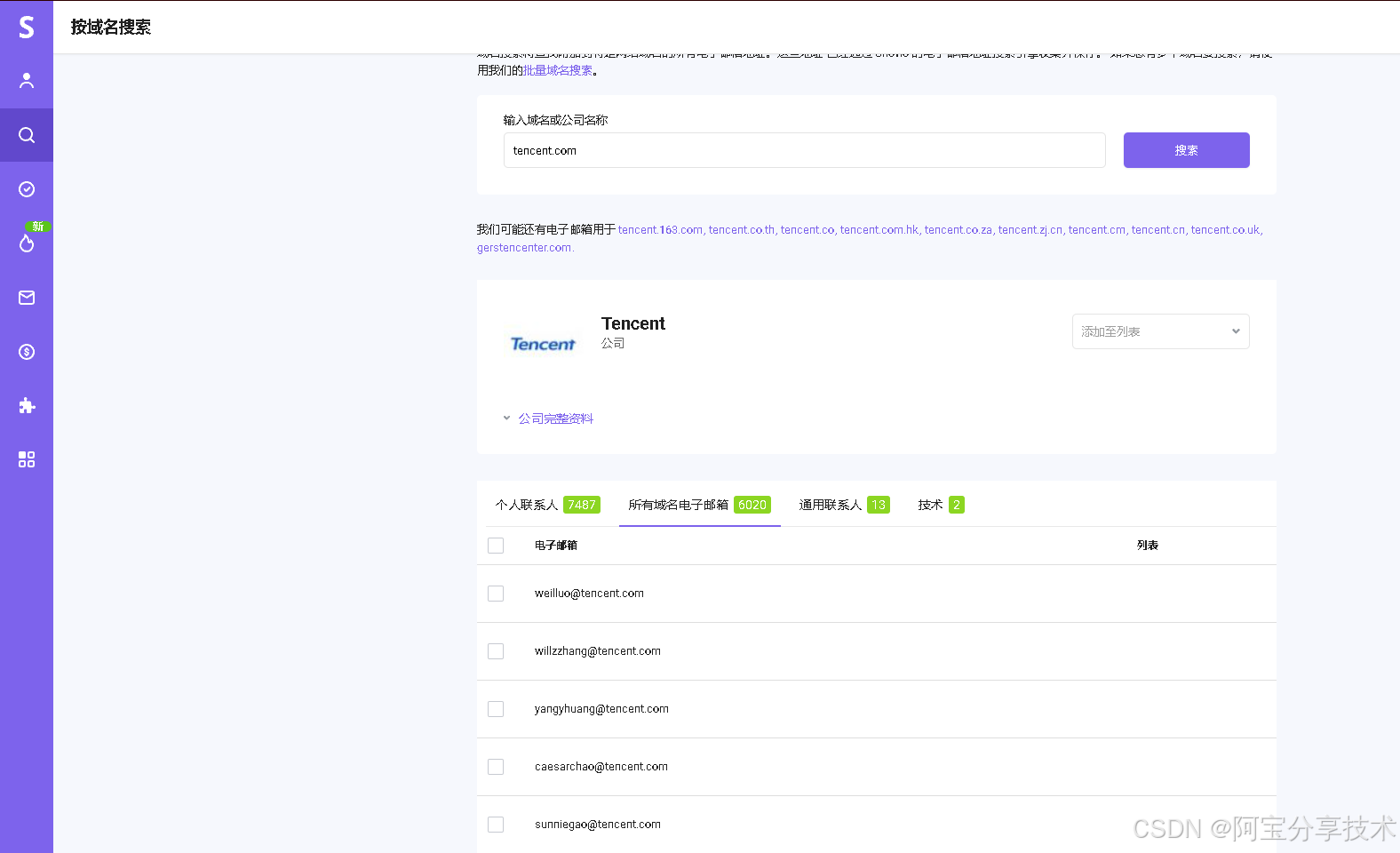Click the yangyhuang@tencent.com email text

point(601,709)
